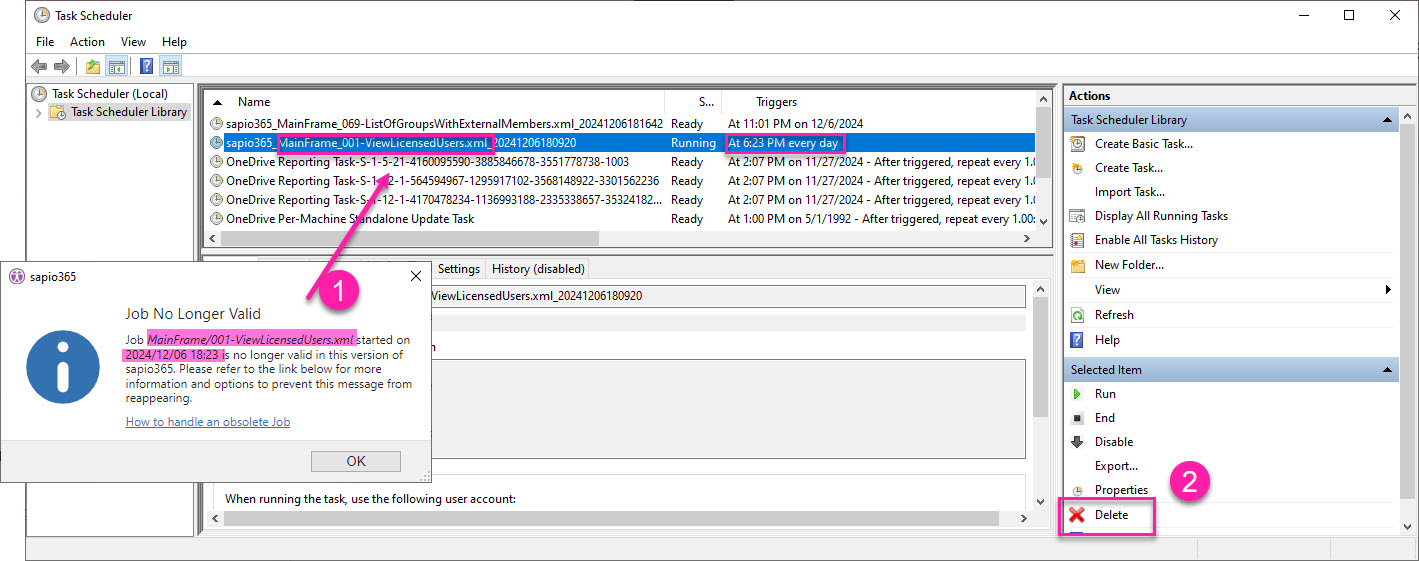Click the back arrow toolbar icon
1419x561 pixels.
39,67
